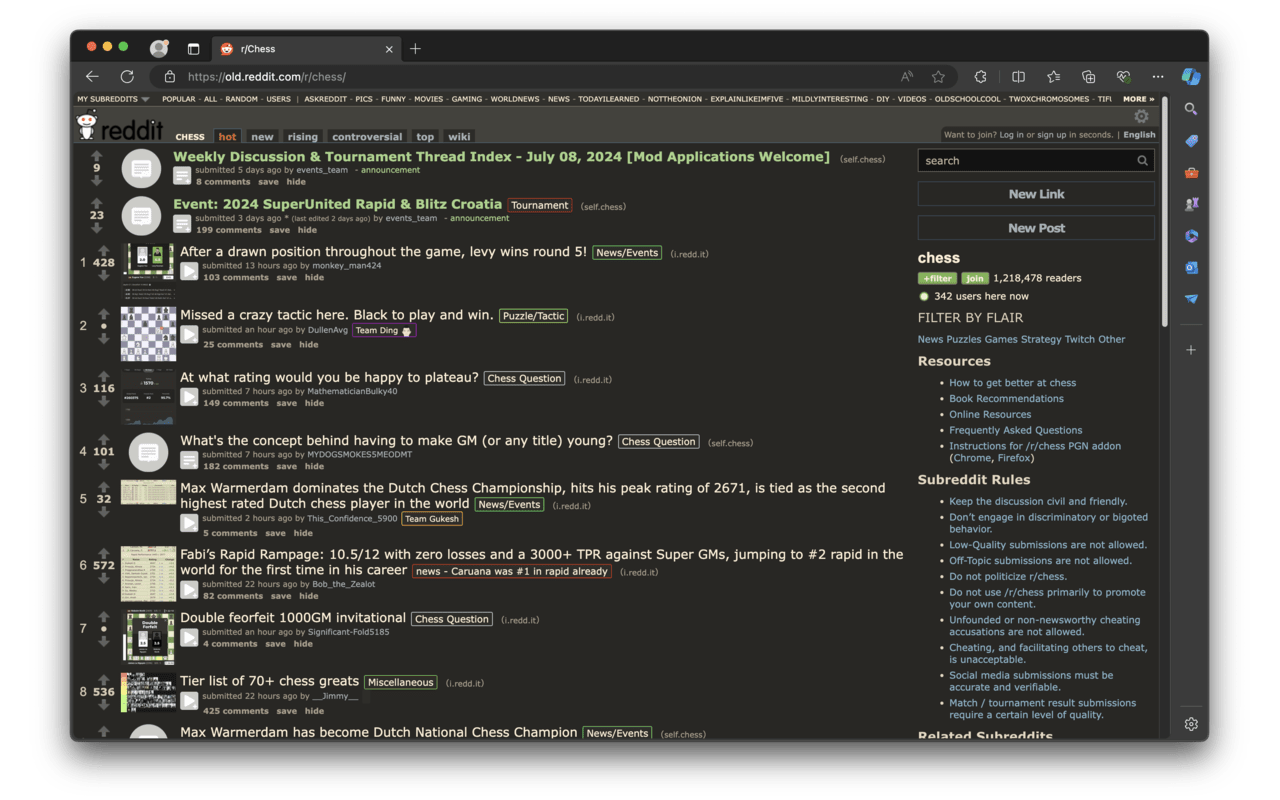Open user DullenAvg profile
The image size is (1280, 800).
327,330
